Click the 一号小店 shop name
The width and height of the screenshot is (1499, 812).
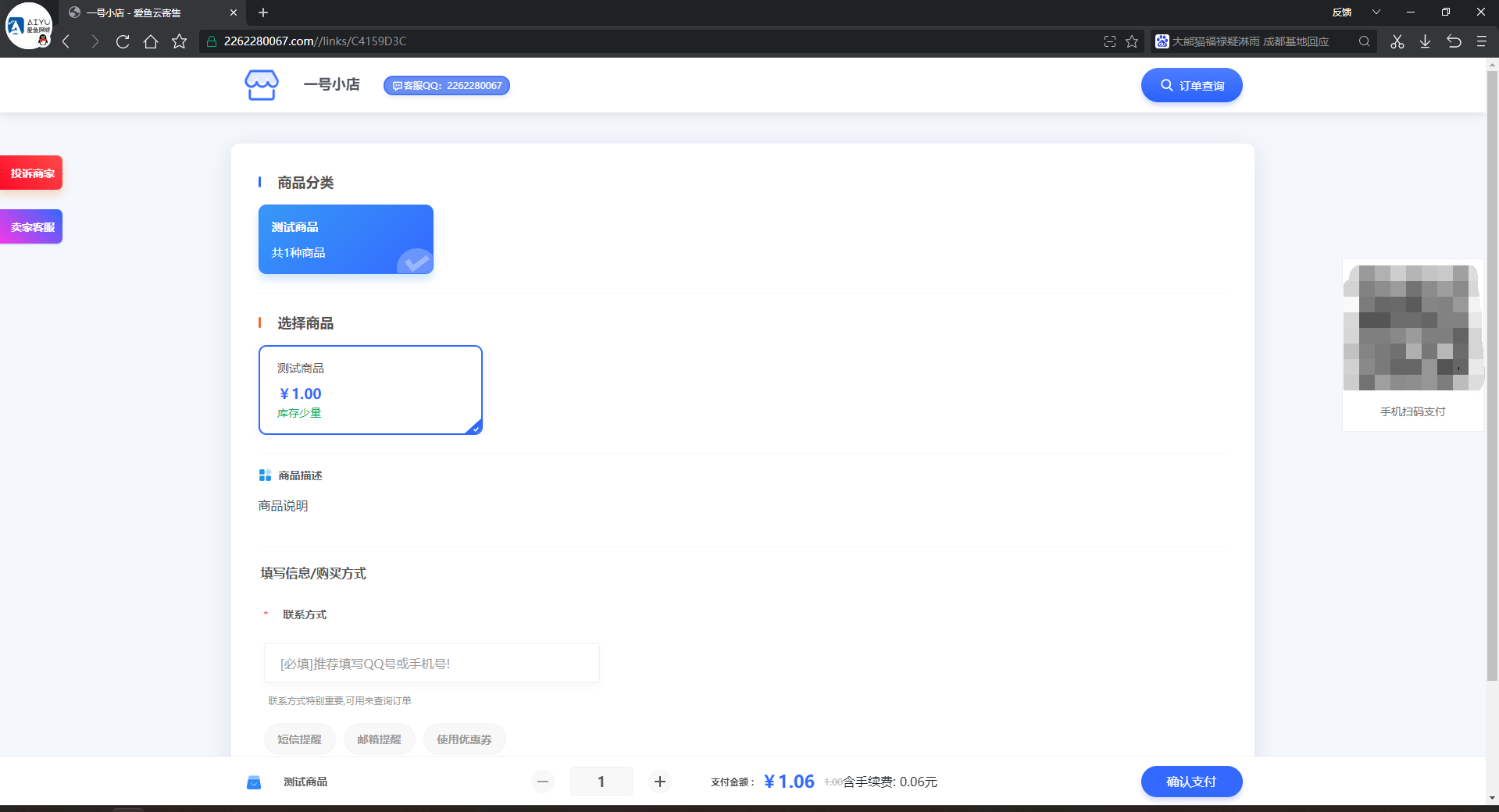332,84
